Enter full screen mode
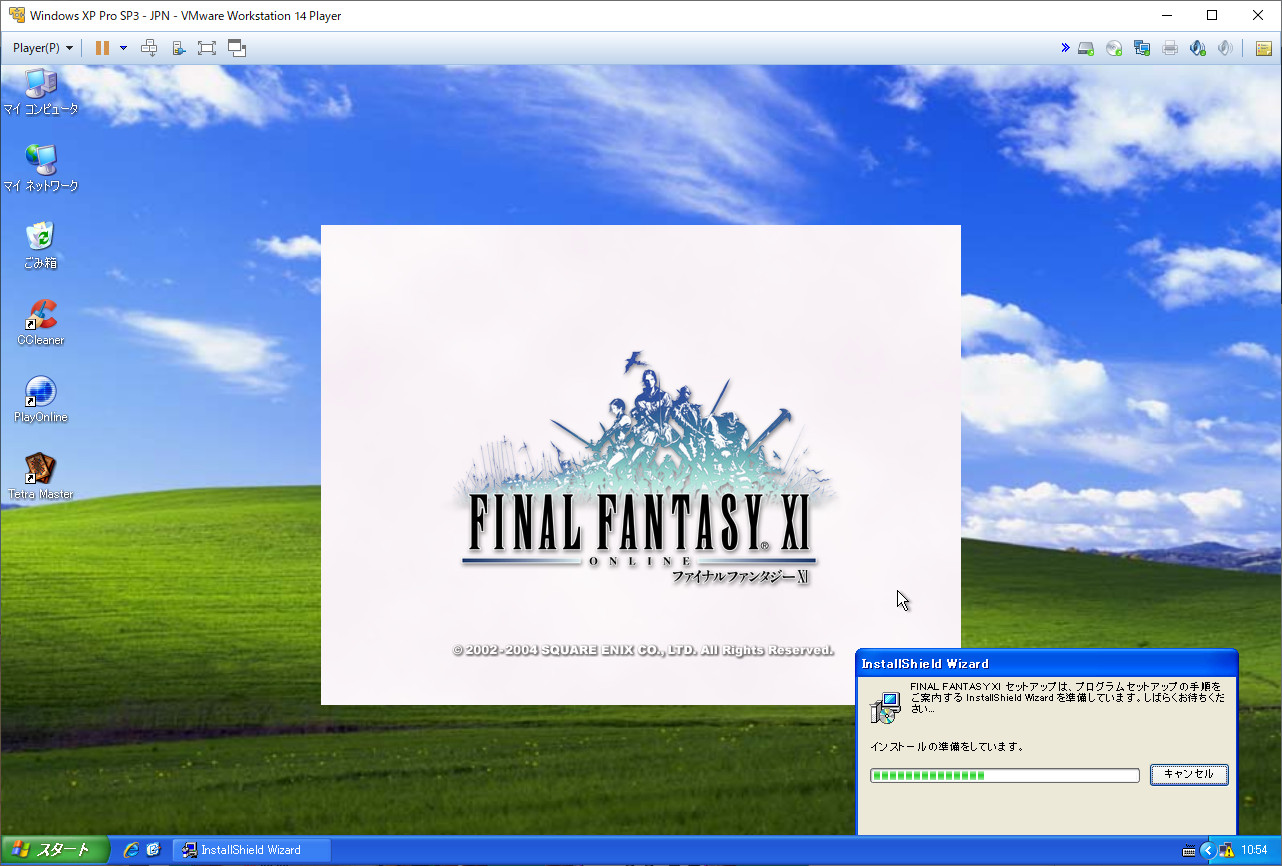The image size is (1282, 866). pyautogui.click(x=207, y=48)
